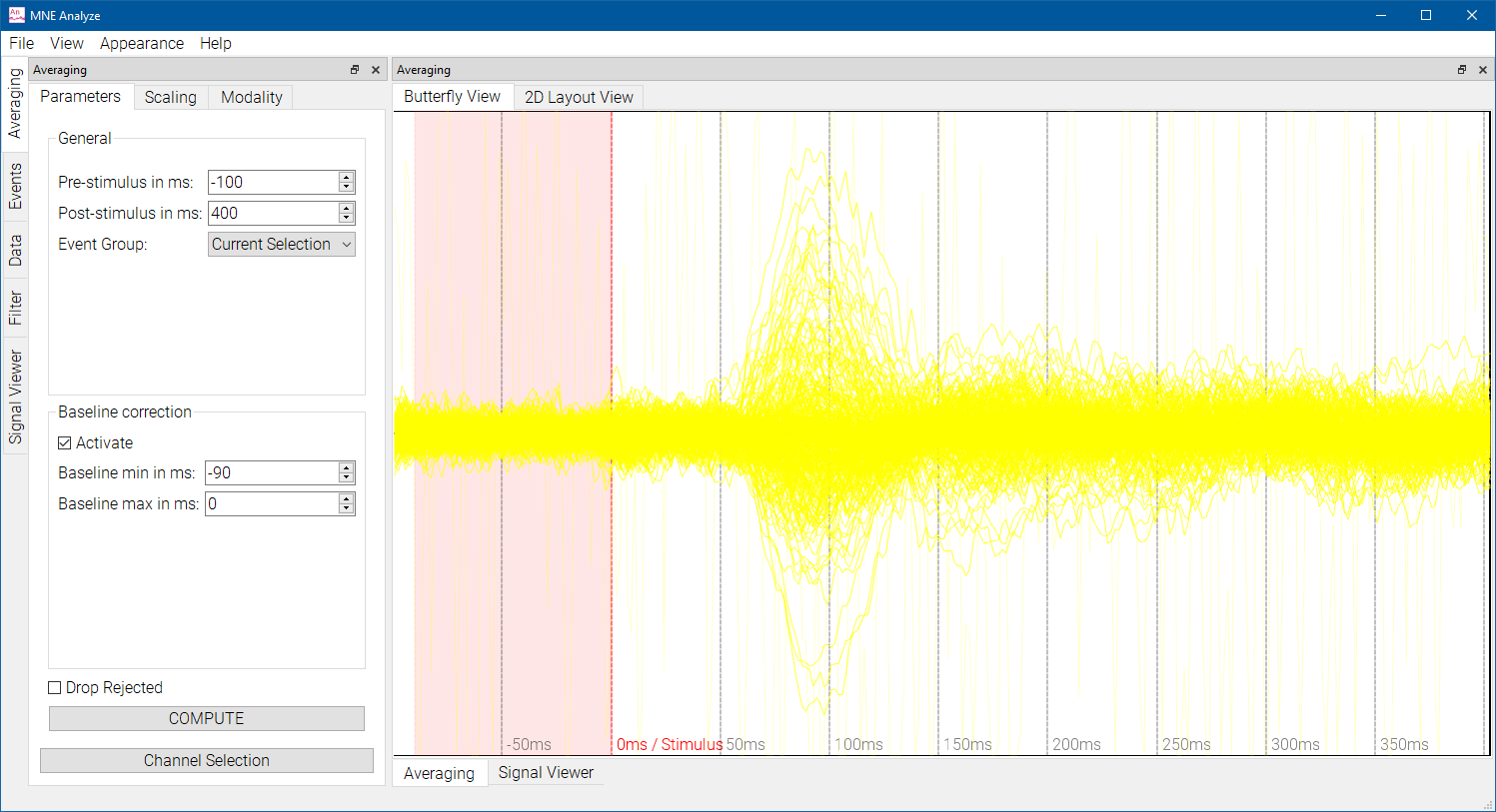1496x812 pixels.
Task: Click the MNE Analyze app icon
Action: click(x=16, y=15)
